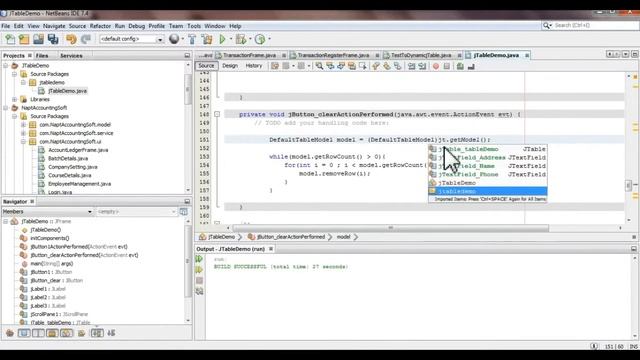This screenshot has height=360, width=640.
Task: Switch to the Services tab
Action: click(71, 56)
